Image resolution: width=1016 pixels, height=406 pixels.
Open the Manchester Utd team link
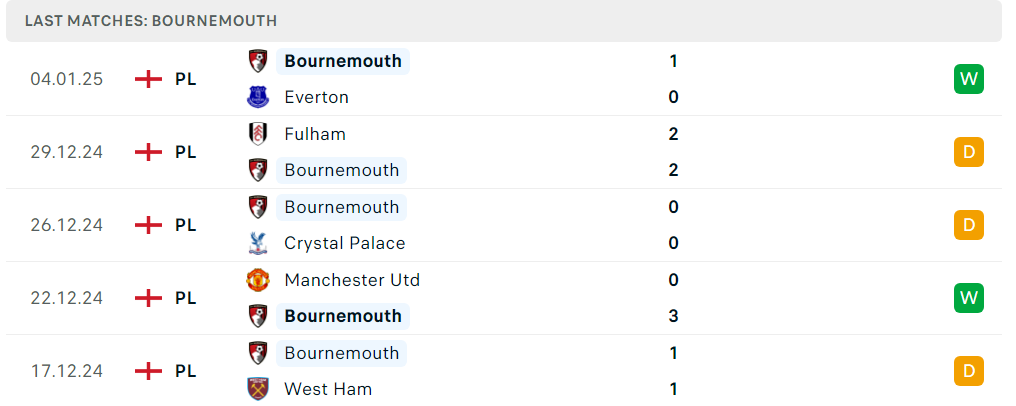(x=352, y=280)
